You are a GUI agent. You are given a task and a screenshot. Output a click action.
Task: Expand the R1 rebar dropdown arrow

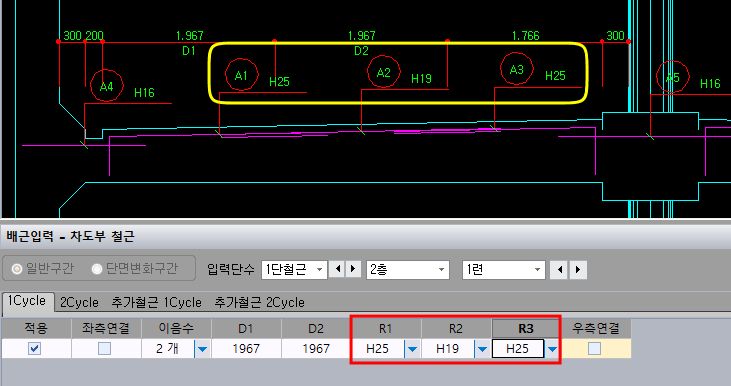tap(412, 349)
